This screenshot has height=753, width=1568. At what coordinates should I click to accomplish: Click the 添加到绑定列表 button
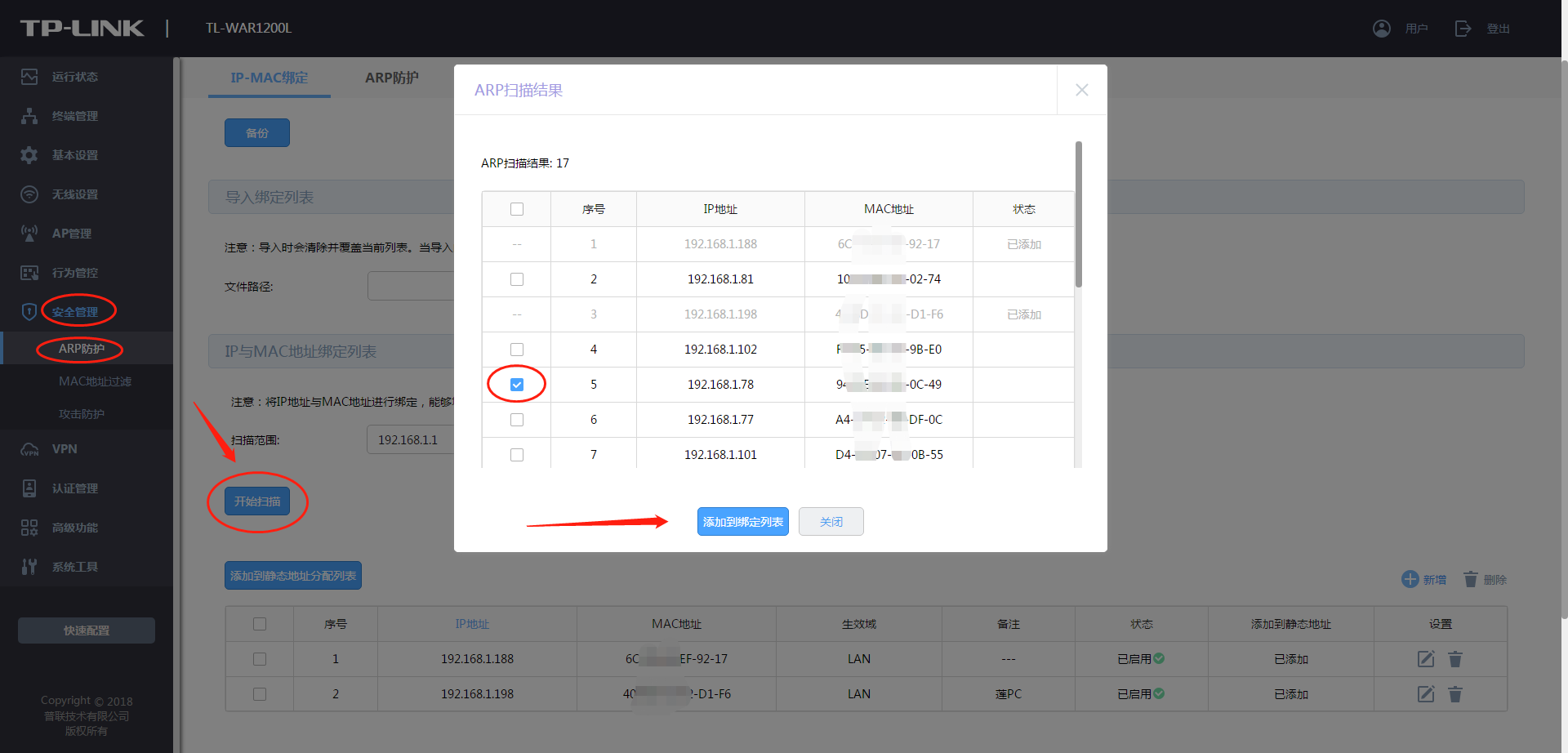pos(742,522)
